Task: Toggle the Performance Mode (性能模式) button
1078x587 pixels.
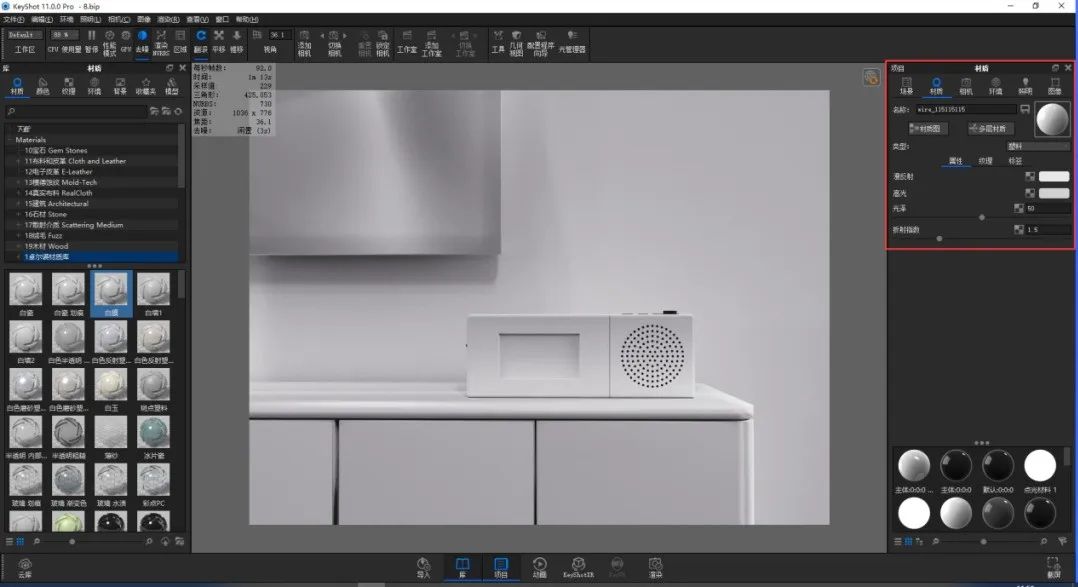Action: [109, 43]
